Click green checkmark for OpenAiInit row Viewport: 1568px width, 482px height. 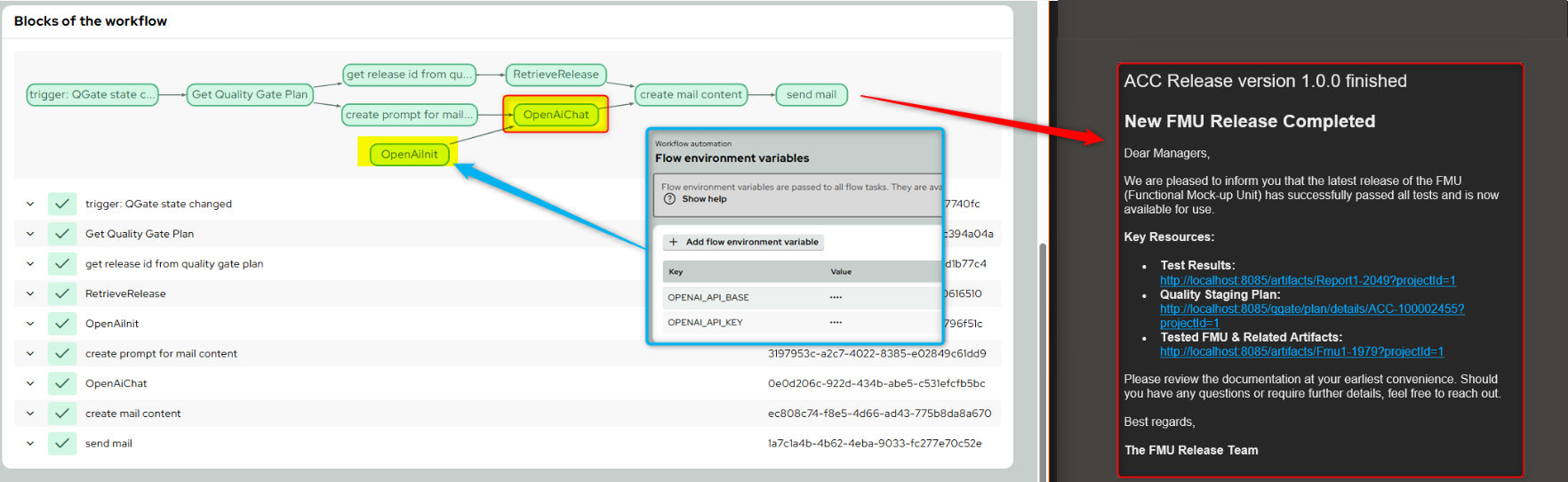62,324
